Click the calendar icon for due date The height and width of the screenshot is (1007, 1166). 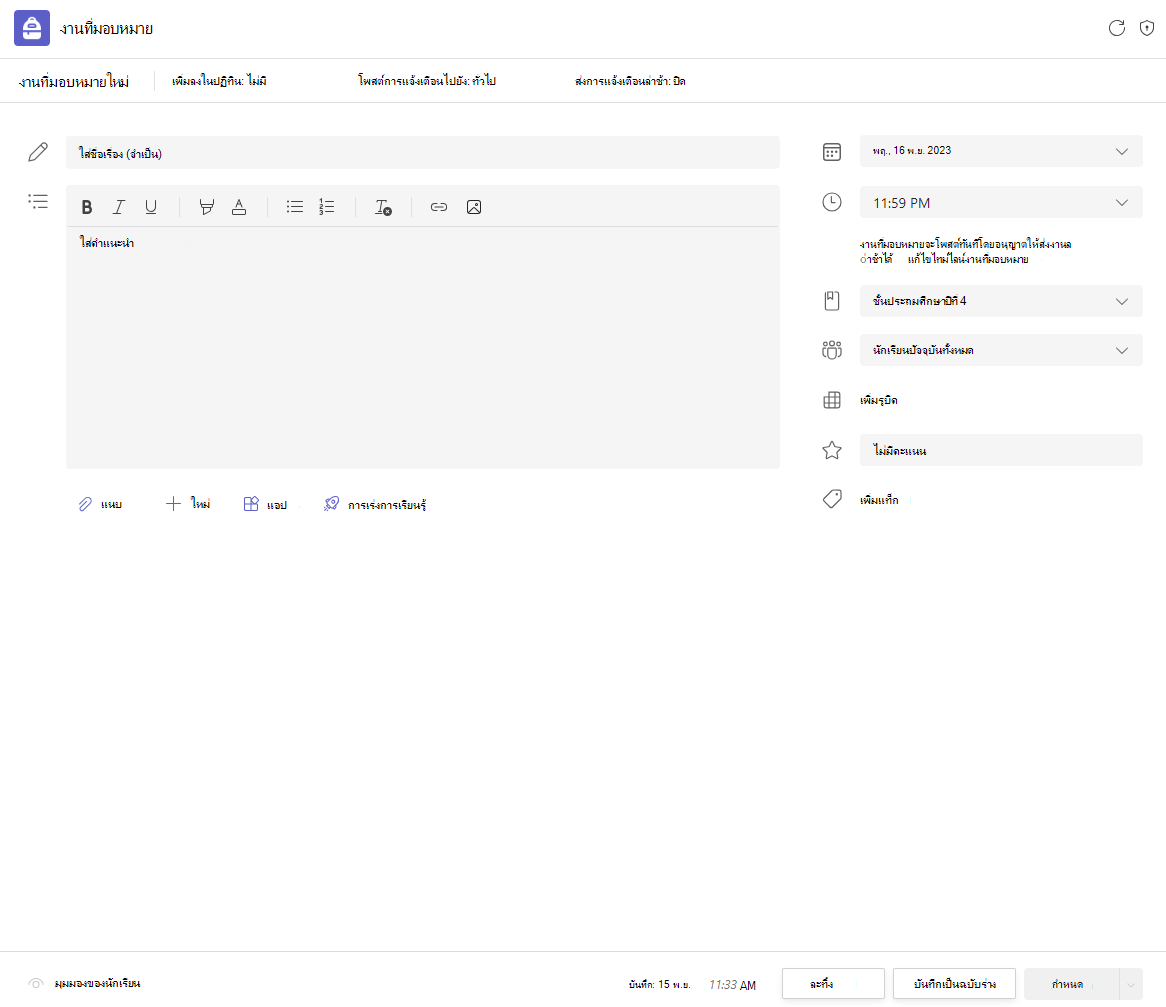click(832, 152)
